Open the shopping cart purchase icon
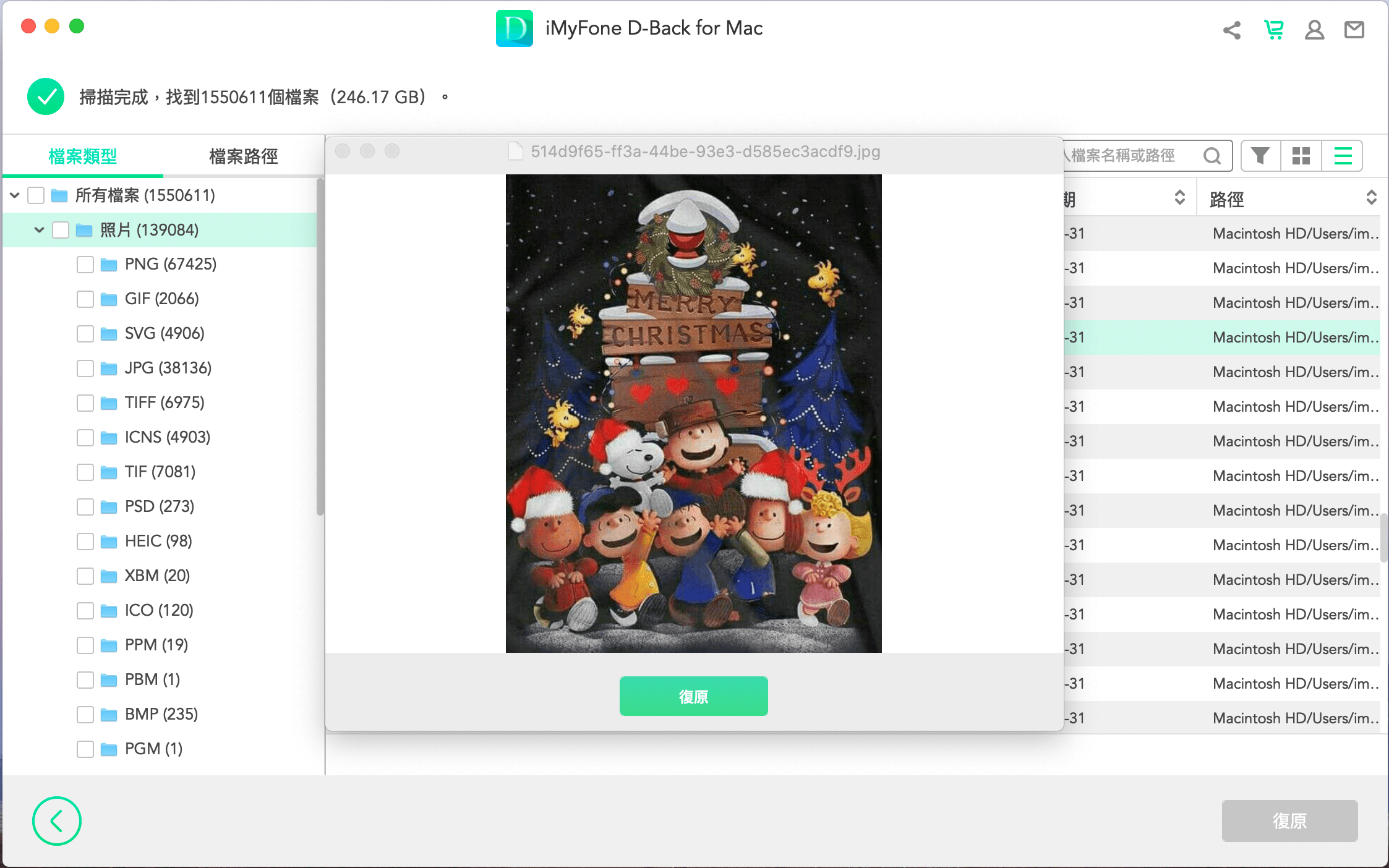This screenshot has height=868, width=1389. (1273, 30)
